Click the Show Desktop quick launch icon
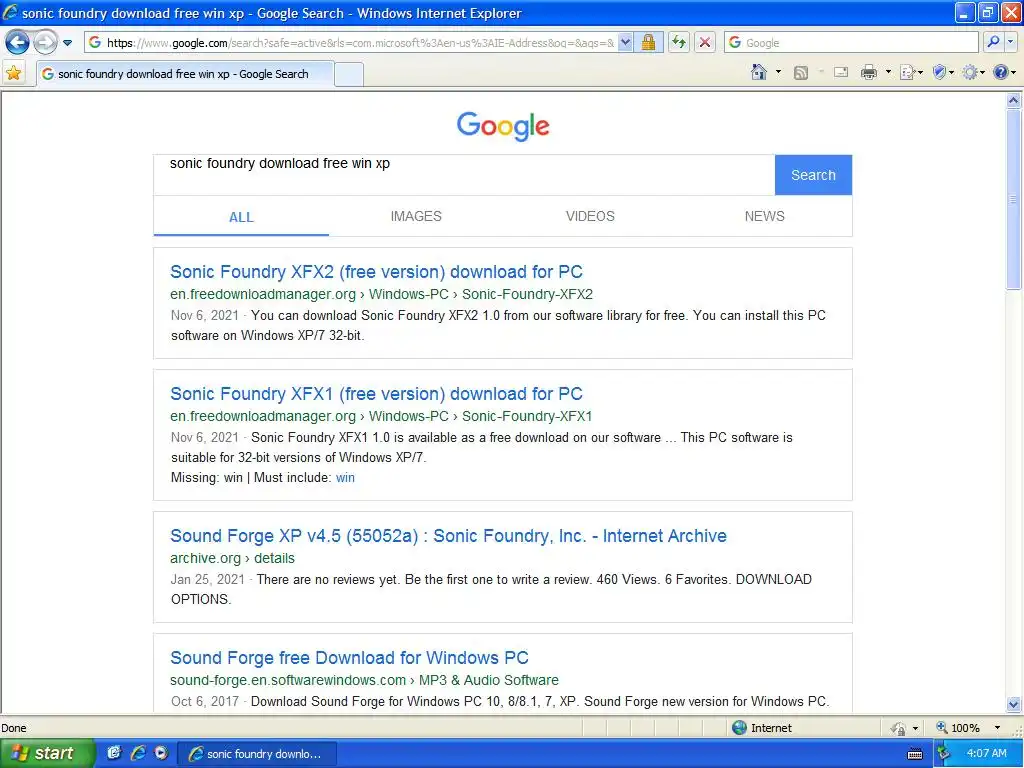 click(x=114, y=753)
